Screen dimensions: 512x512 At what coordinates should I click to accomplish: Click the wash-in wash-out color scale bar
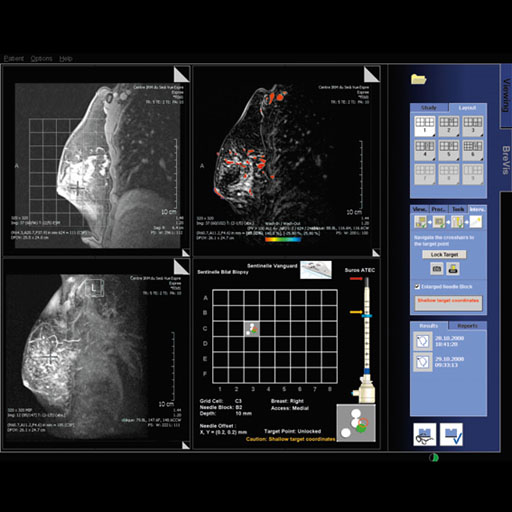point(283,239)
